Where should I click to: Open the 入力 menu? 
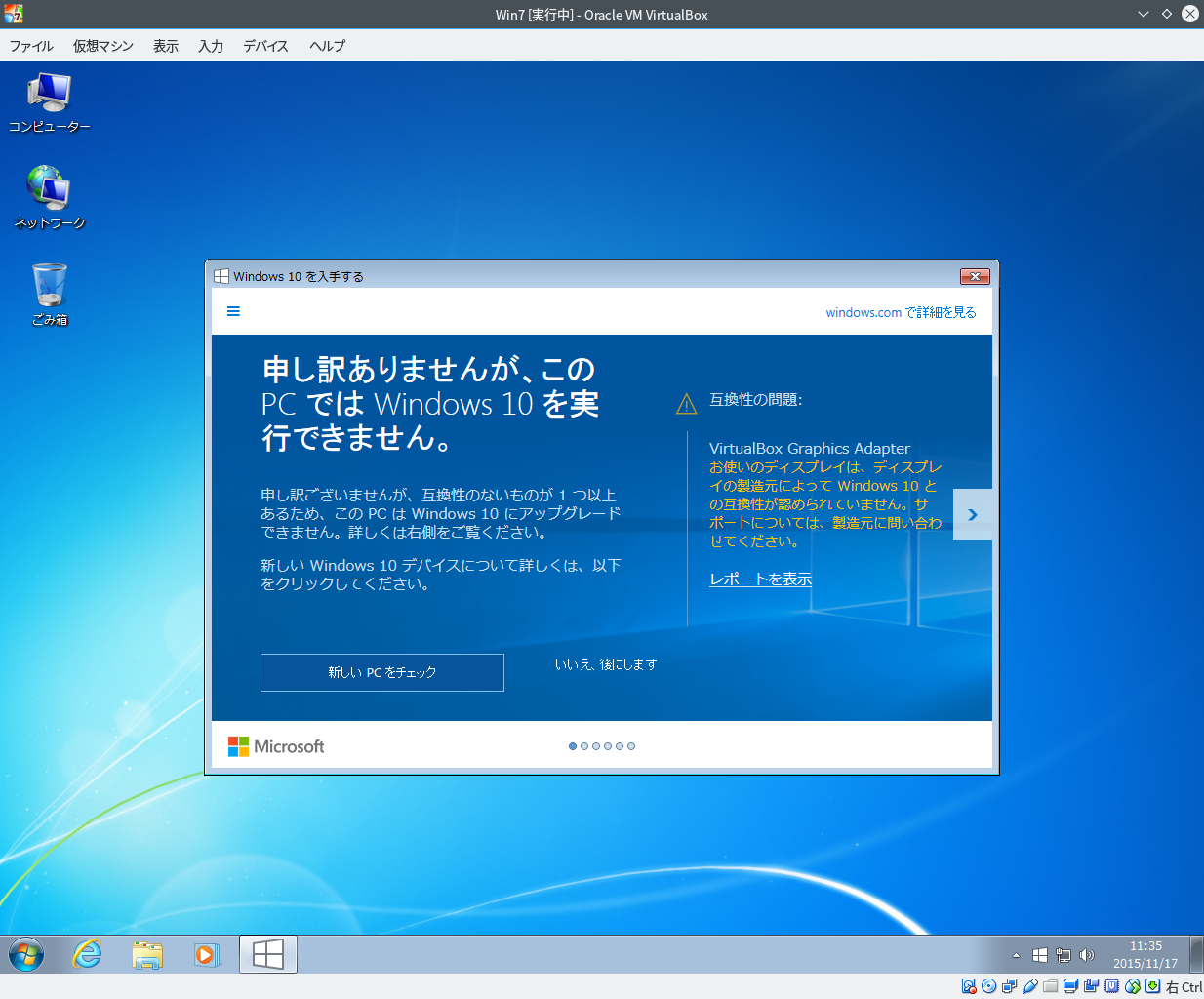click(211, 46)
